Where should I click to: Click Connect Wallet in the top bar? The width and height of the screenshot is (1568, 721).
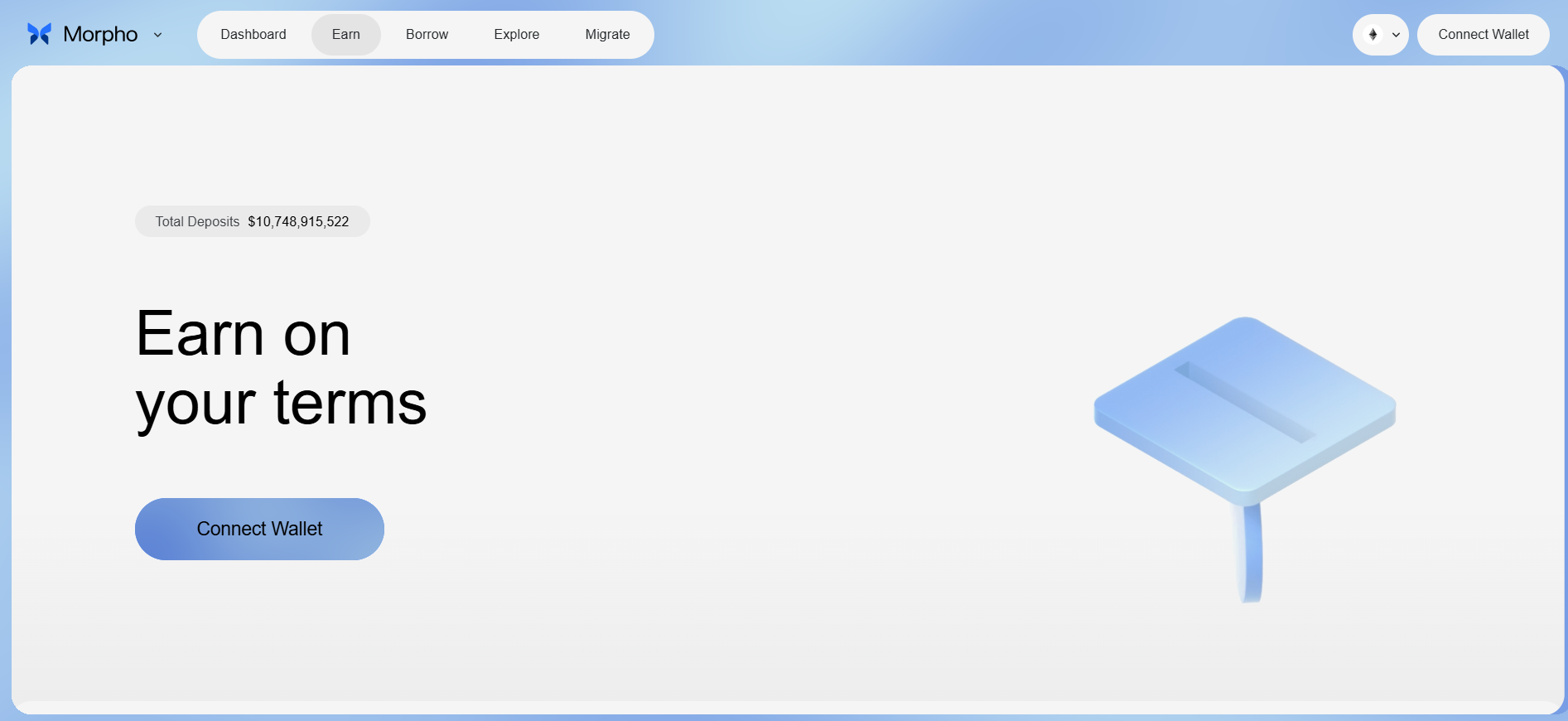click(x=1484, y=35)
